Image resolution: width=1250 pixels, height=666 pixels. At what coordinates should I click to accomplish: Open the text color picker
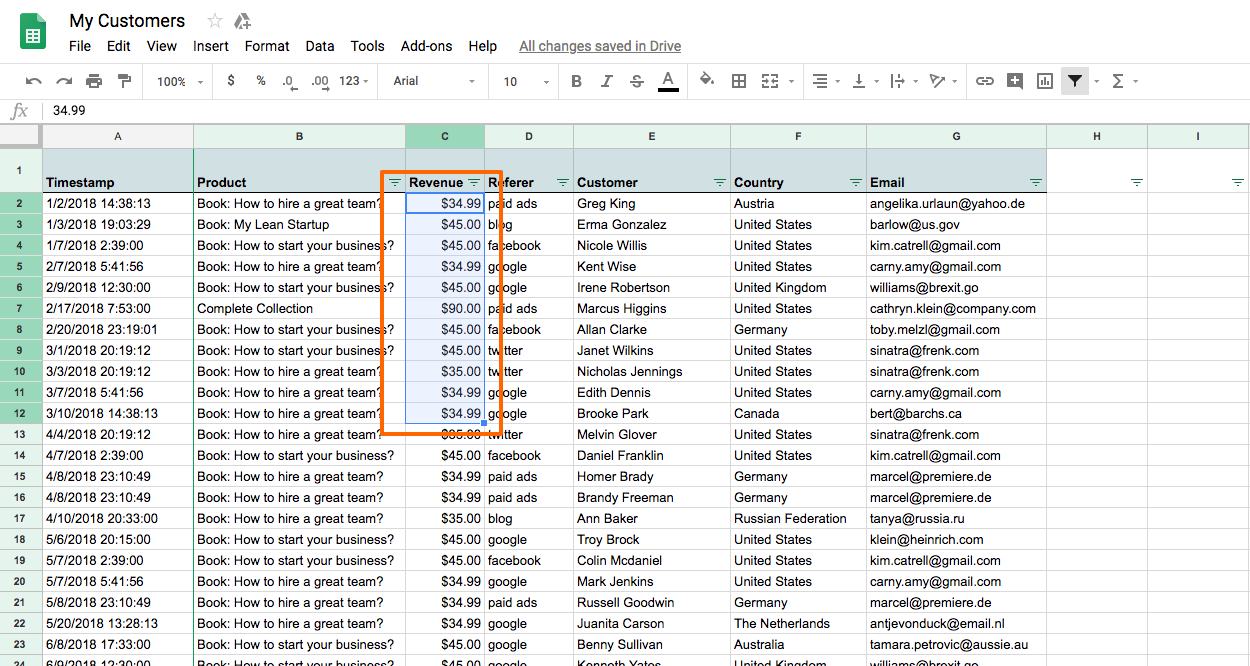tap(668, 81)
